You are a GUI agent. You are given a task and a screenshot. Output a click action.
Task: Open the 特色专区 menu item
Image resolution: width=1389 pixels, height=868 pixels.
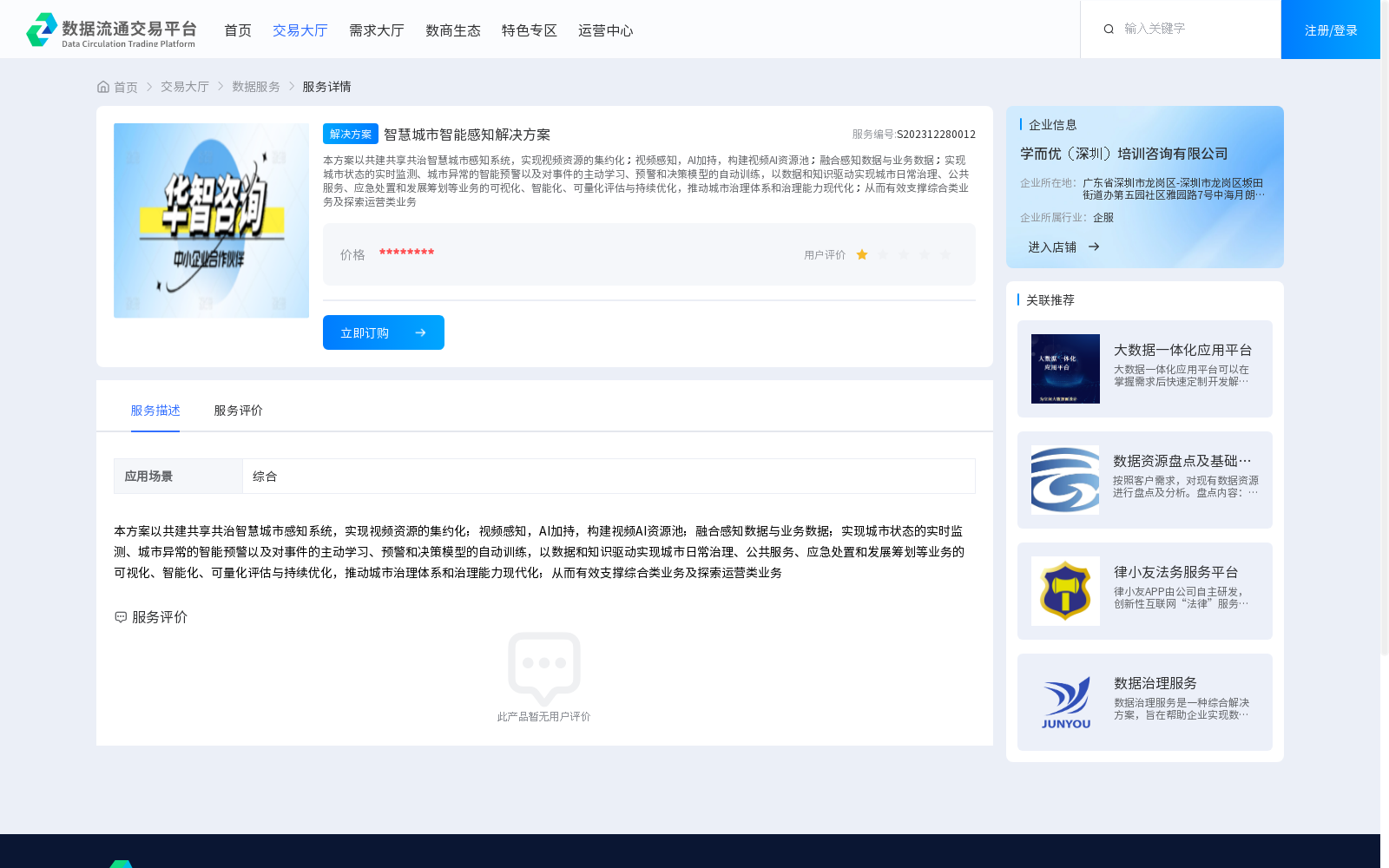click(x=530, y=30)
